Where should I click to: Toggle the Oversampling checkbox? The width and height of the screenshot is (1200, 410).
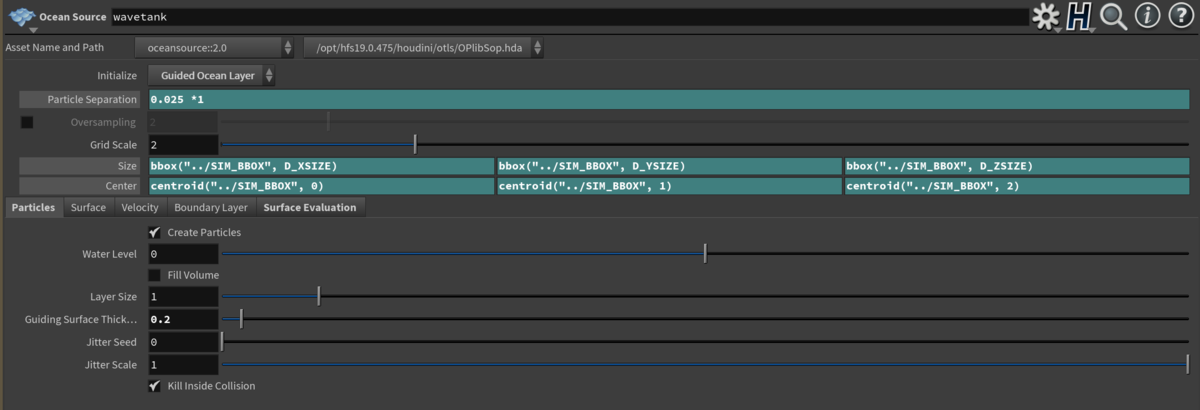(x=27, y=122)
